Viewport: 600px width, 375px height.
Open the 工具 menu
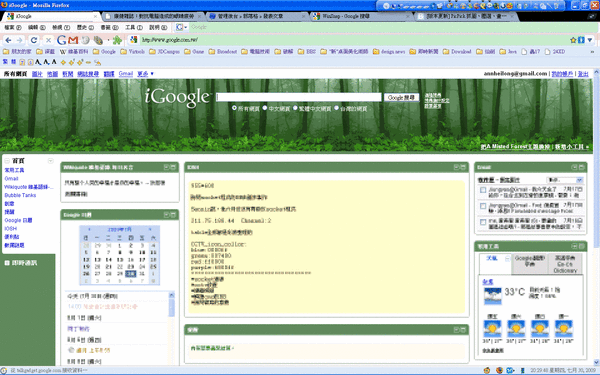point(134,28)
